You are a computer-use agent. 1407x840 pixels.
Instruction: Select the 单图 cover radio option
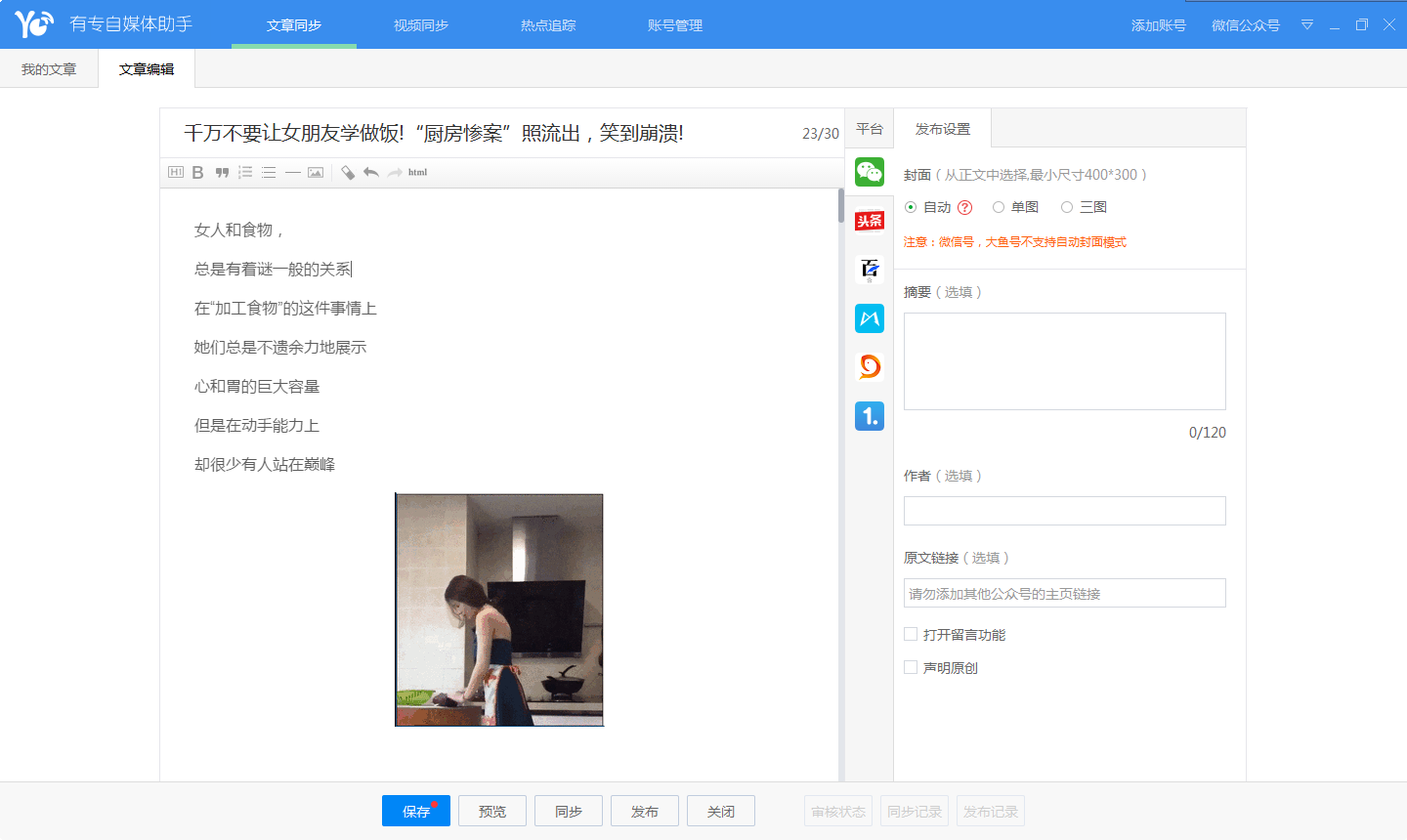(x=999, y=207)
